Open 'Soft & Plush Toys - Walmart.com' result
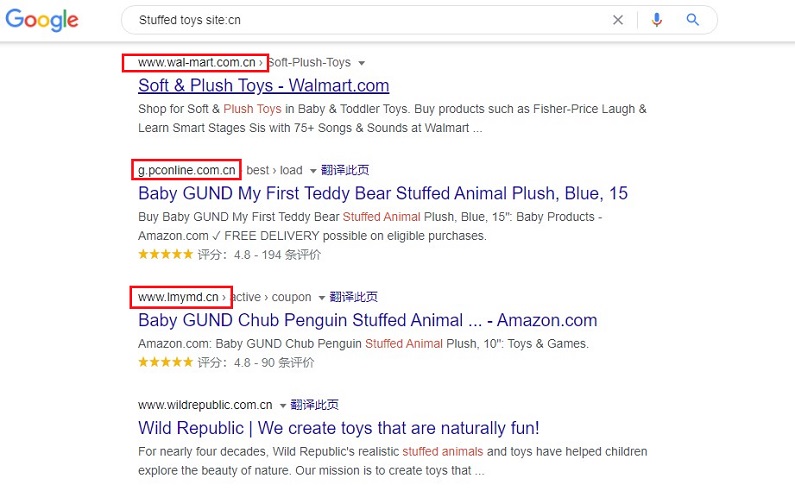Image resolution: width=795 pixels, height=491 pixels. point(263,86)
